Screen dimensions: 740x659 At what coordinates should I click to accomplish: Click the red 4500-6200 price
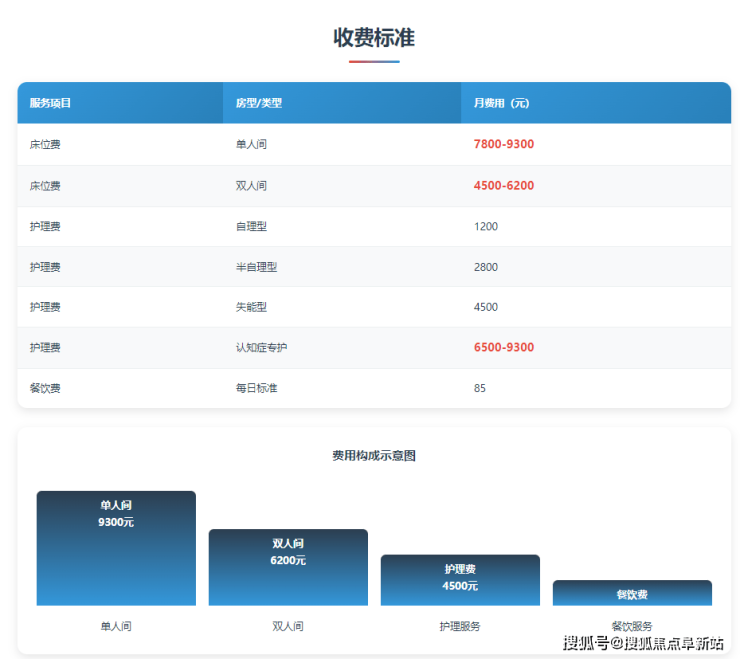coord(503,186)
